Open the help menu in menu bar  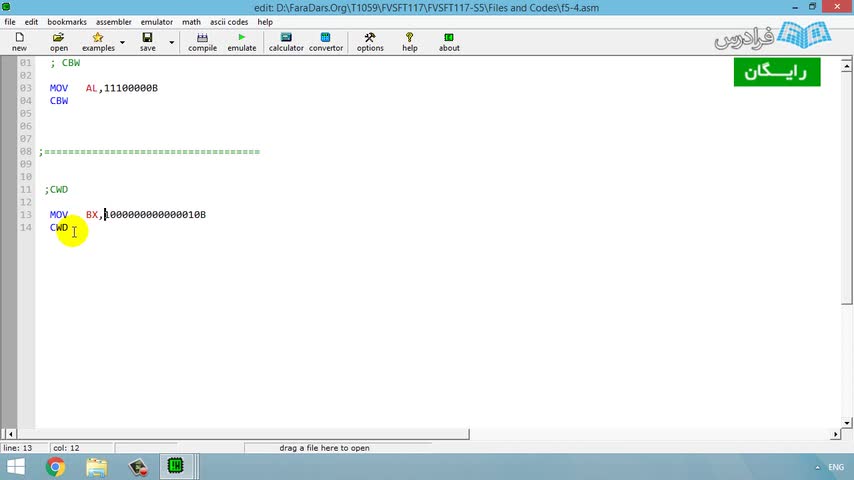[x=265, y=22]
